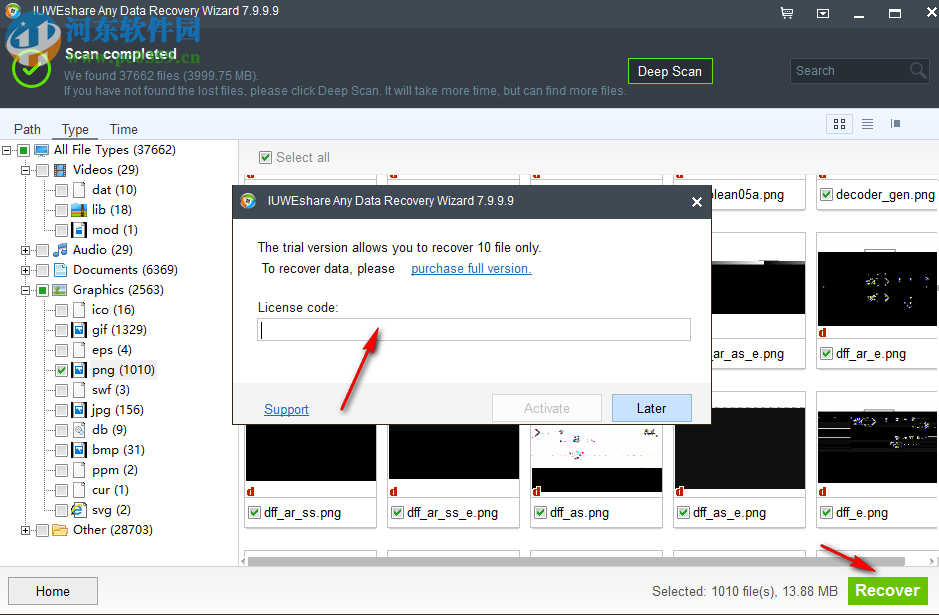The image size is (939, 615).
Task: Click the dff_as_e.png file name
Action: click(x=729, y=513)
